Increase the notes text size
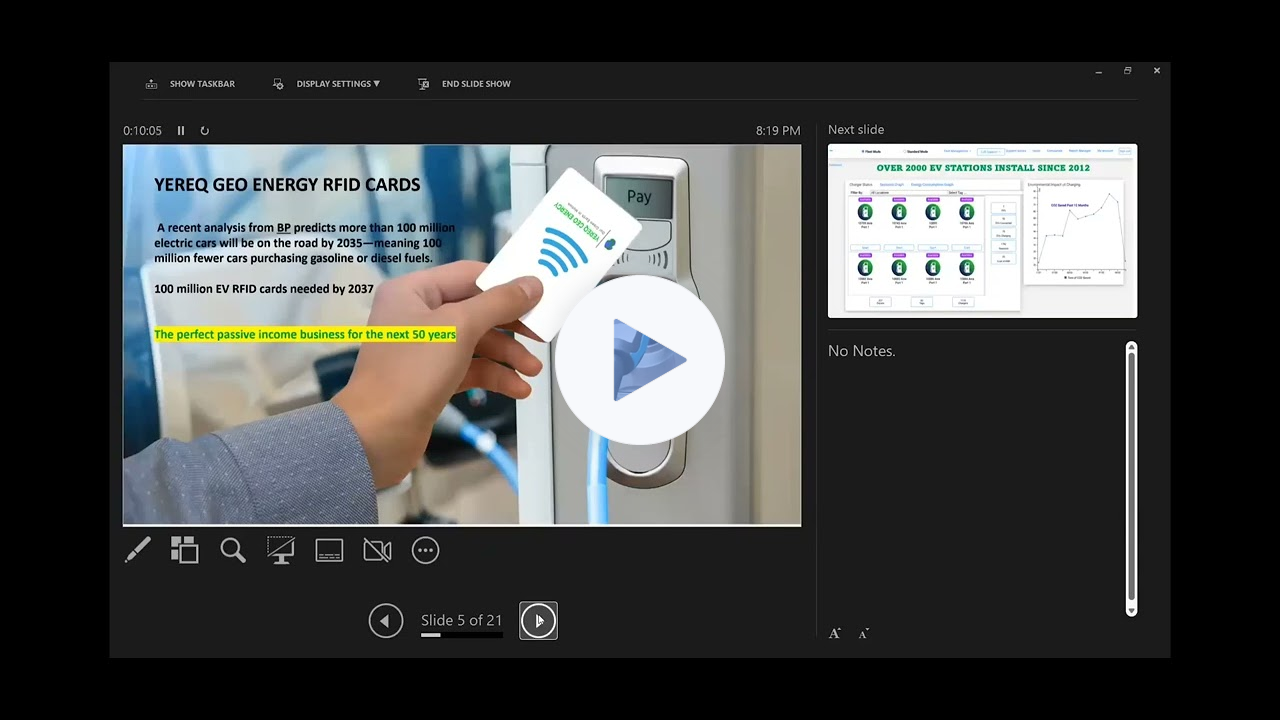Viewport: 1280px width, 720px height. [835, 633]
